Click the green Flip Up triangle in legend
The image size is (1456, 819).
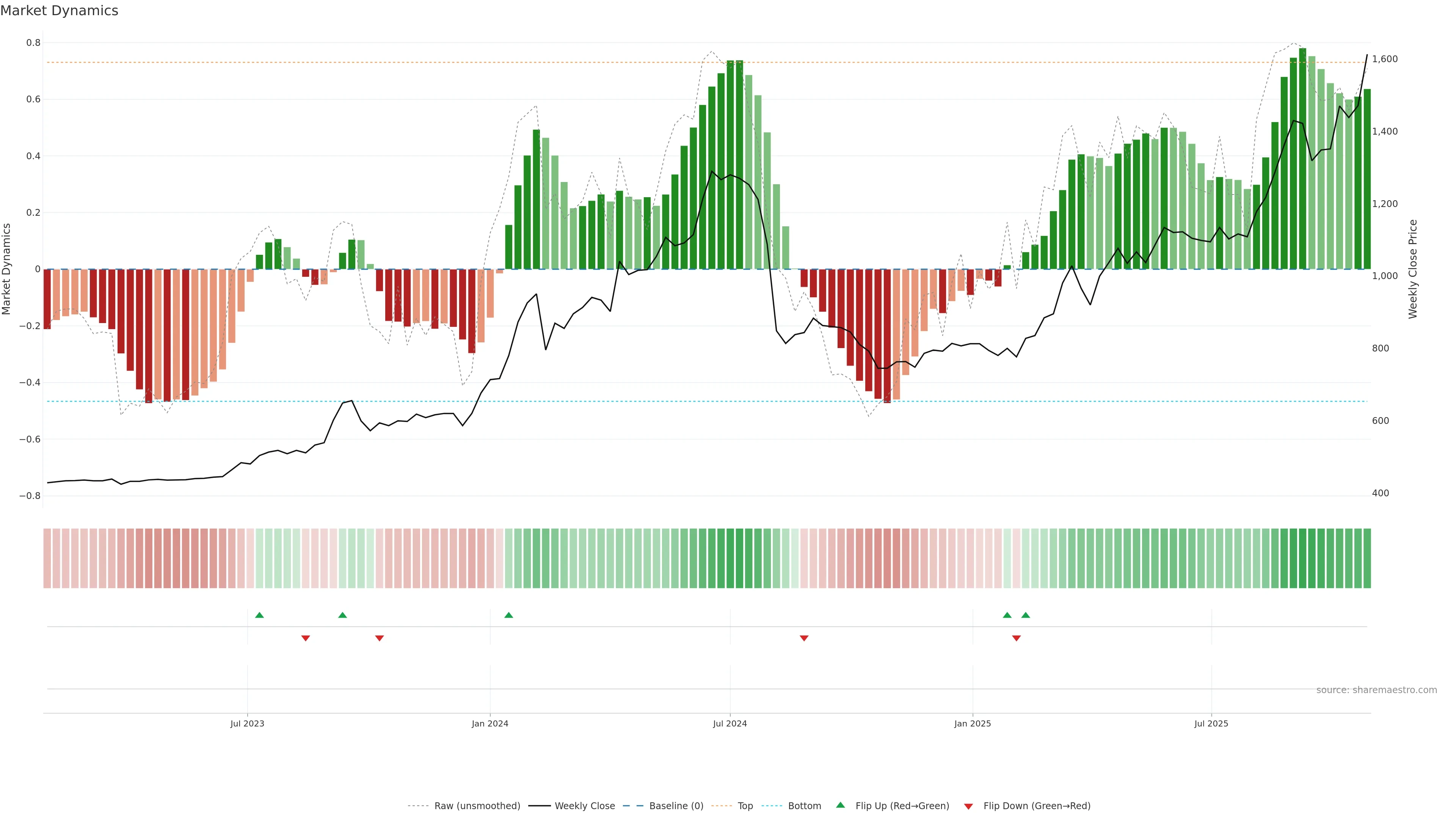coord(840,805)
